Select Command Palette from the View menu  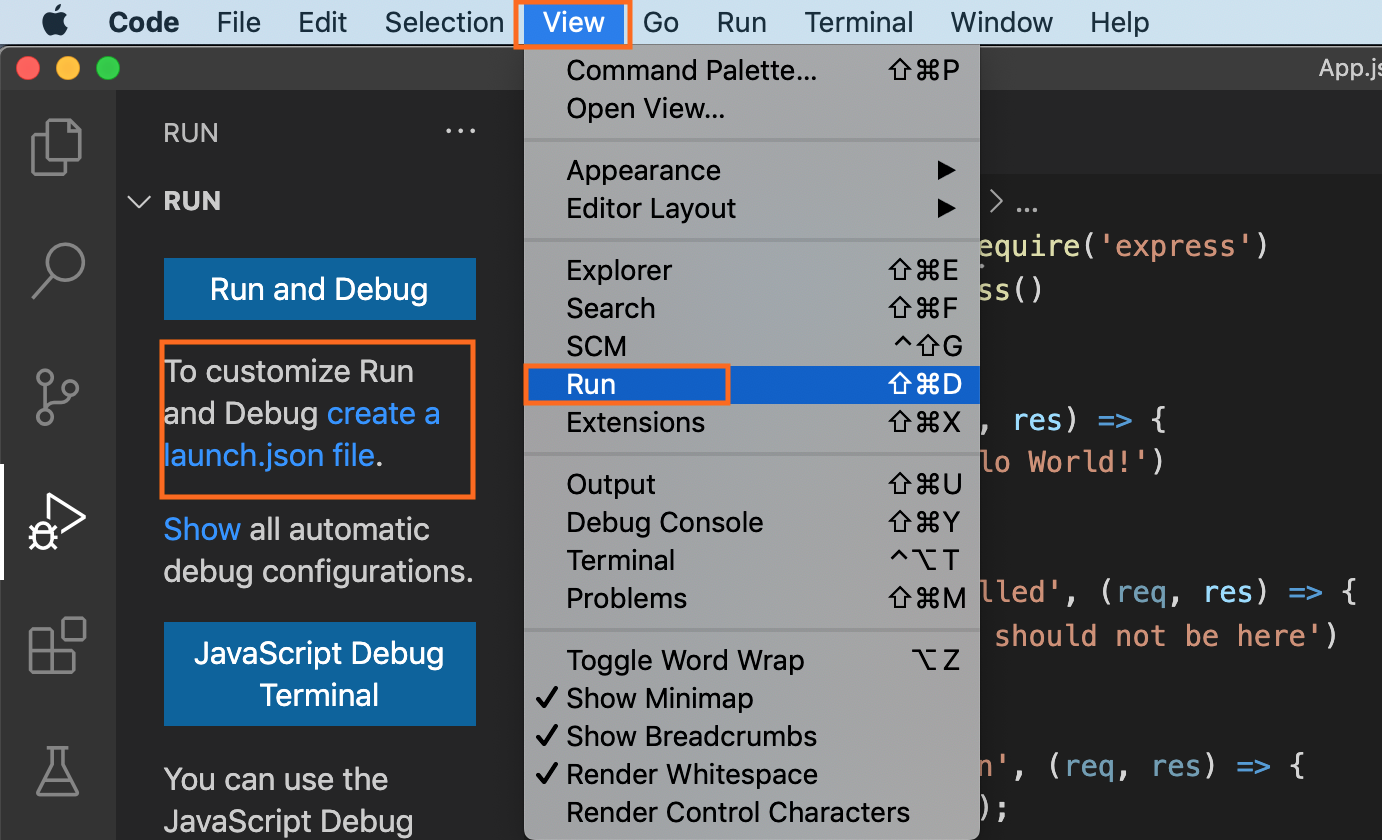tap(691, 70)
